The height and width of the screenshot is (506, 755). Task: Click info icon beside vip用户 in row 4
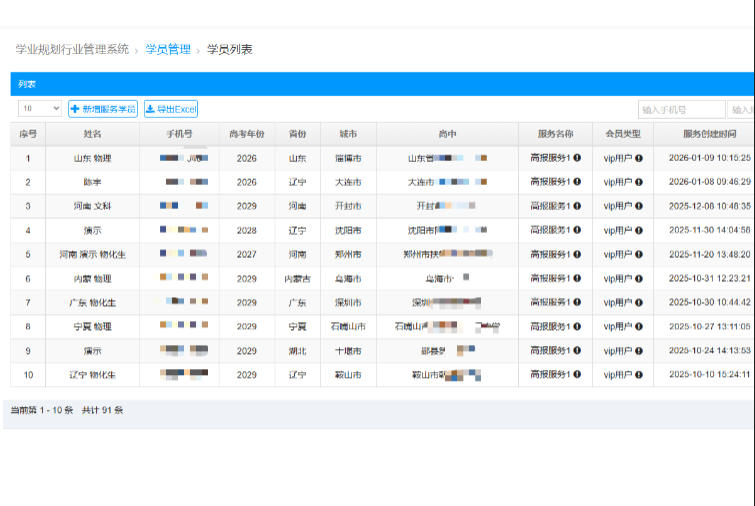tap(639, 230)
